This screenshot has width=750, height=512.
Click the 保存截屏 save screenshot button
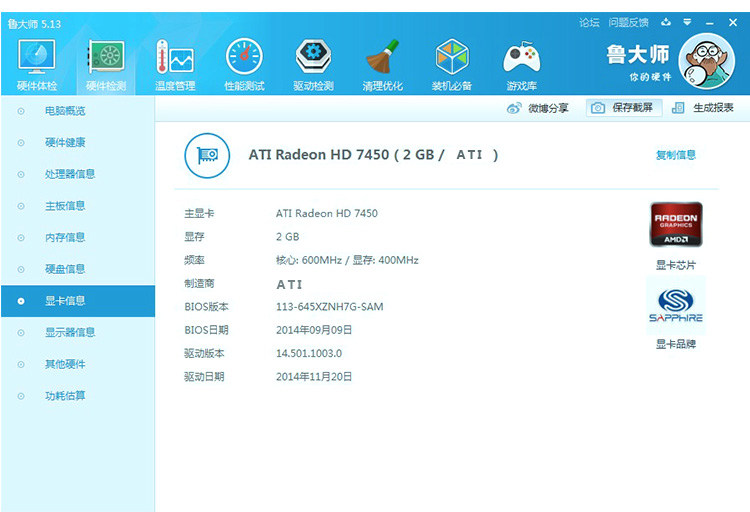click(x=624, y=108)
